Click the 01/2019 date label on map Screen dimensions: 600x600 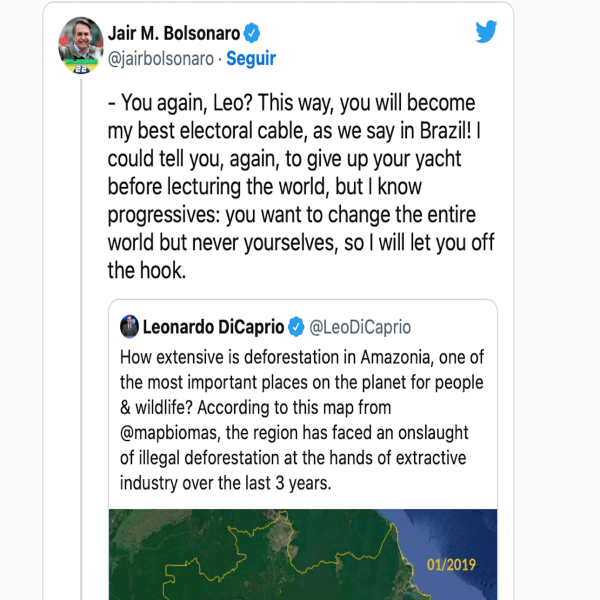[x=448, y=565]
